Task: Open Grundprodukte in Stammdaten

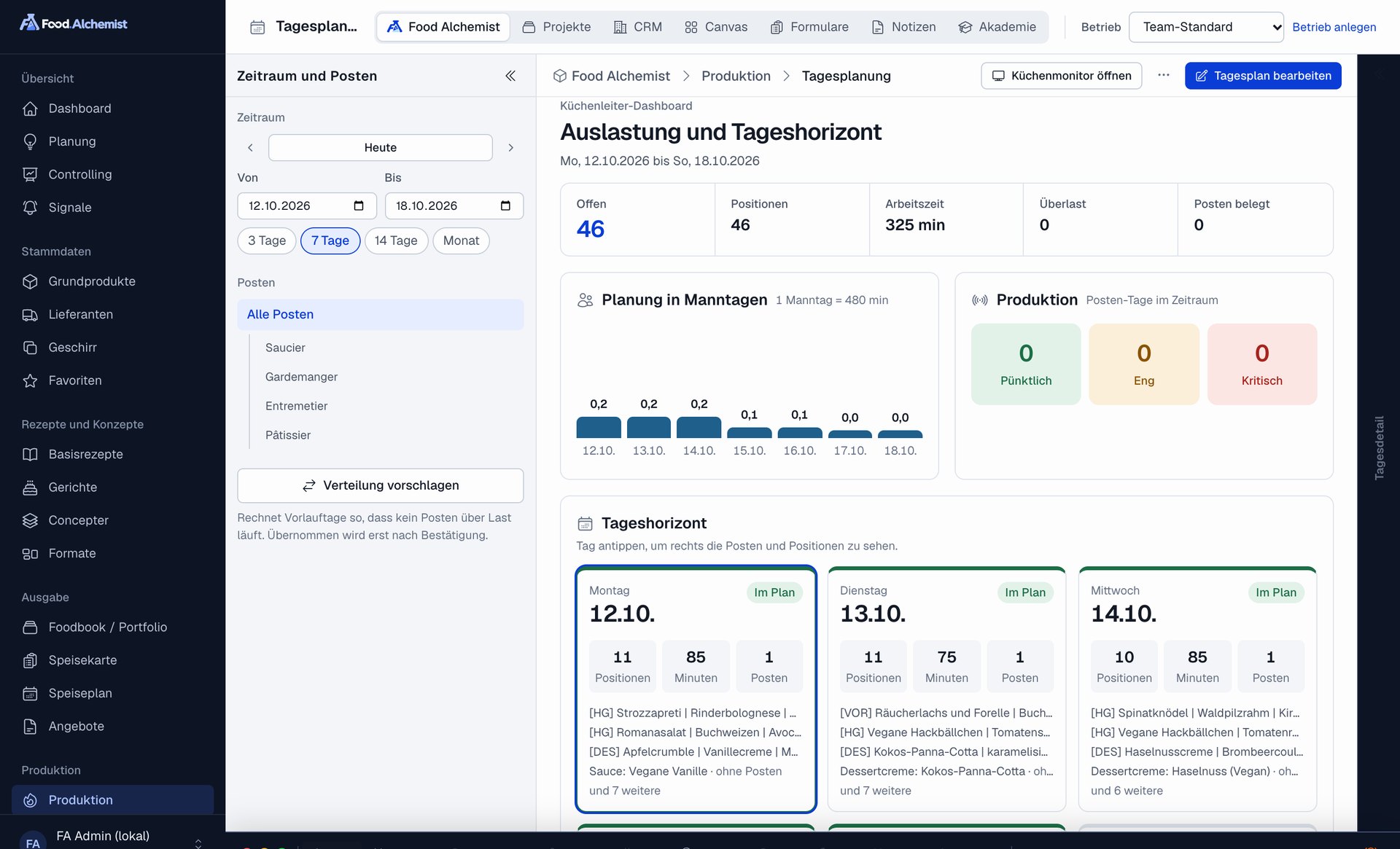Action: 112,281
